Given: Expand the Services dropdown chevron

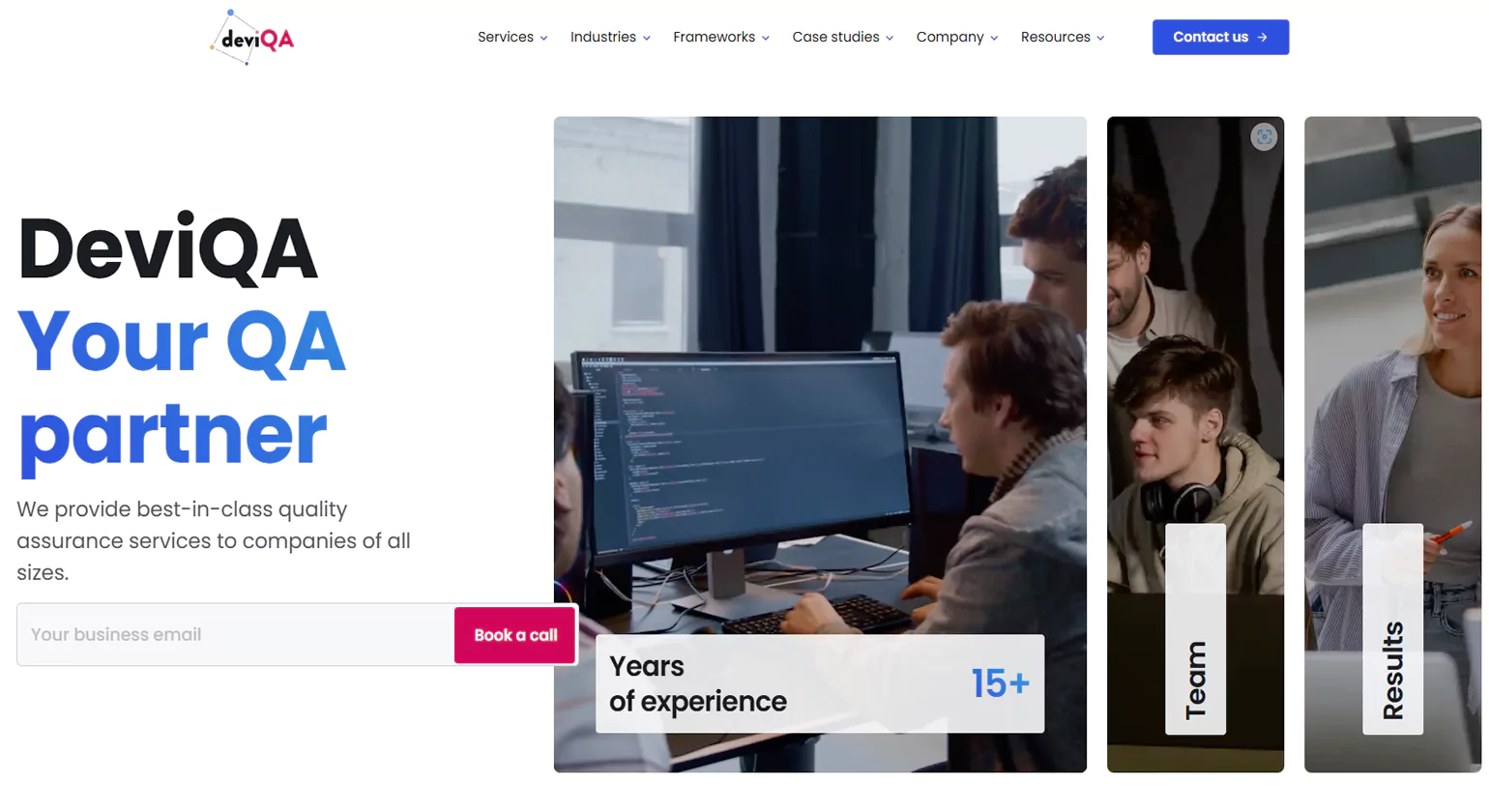Looking at the screenshot, I should (544, 39).
